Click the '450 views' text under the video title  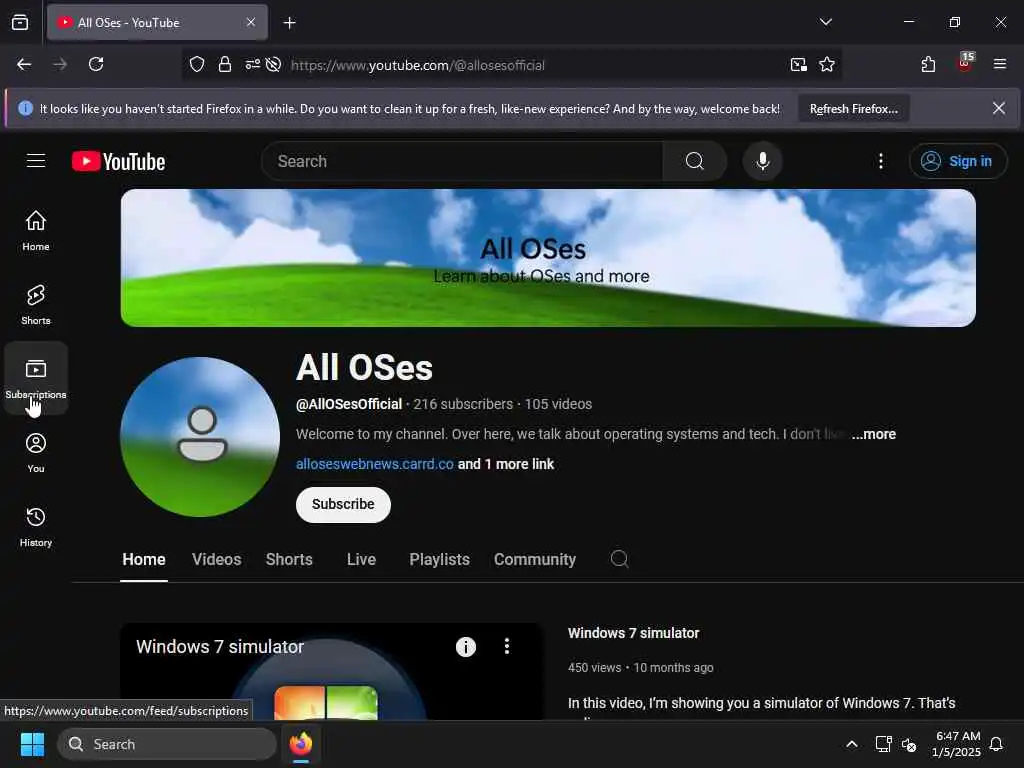tap(594, 667)
